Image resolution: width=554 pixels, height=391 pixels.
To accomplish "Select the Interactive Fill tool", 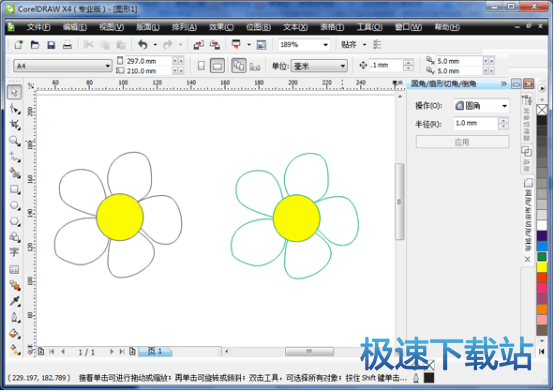I will 14,349.
